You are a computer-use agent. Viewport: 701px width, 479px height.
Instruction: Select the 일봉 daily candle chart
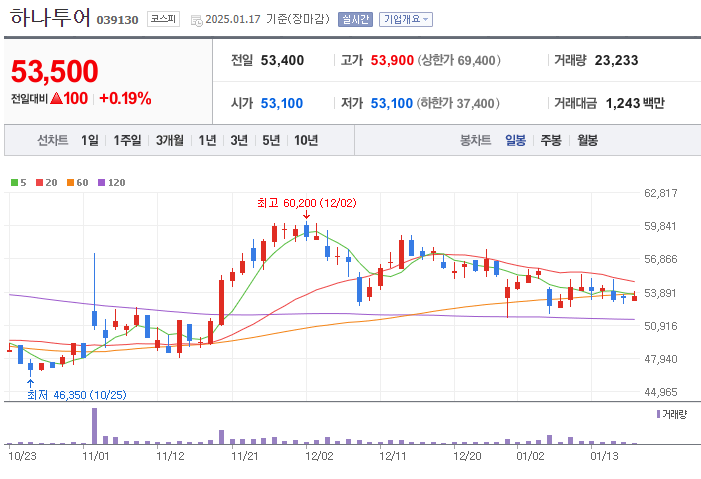[515, 140]
